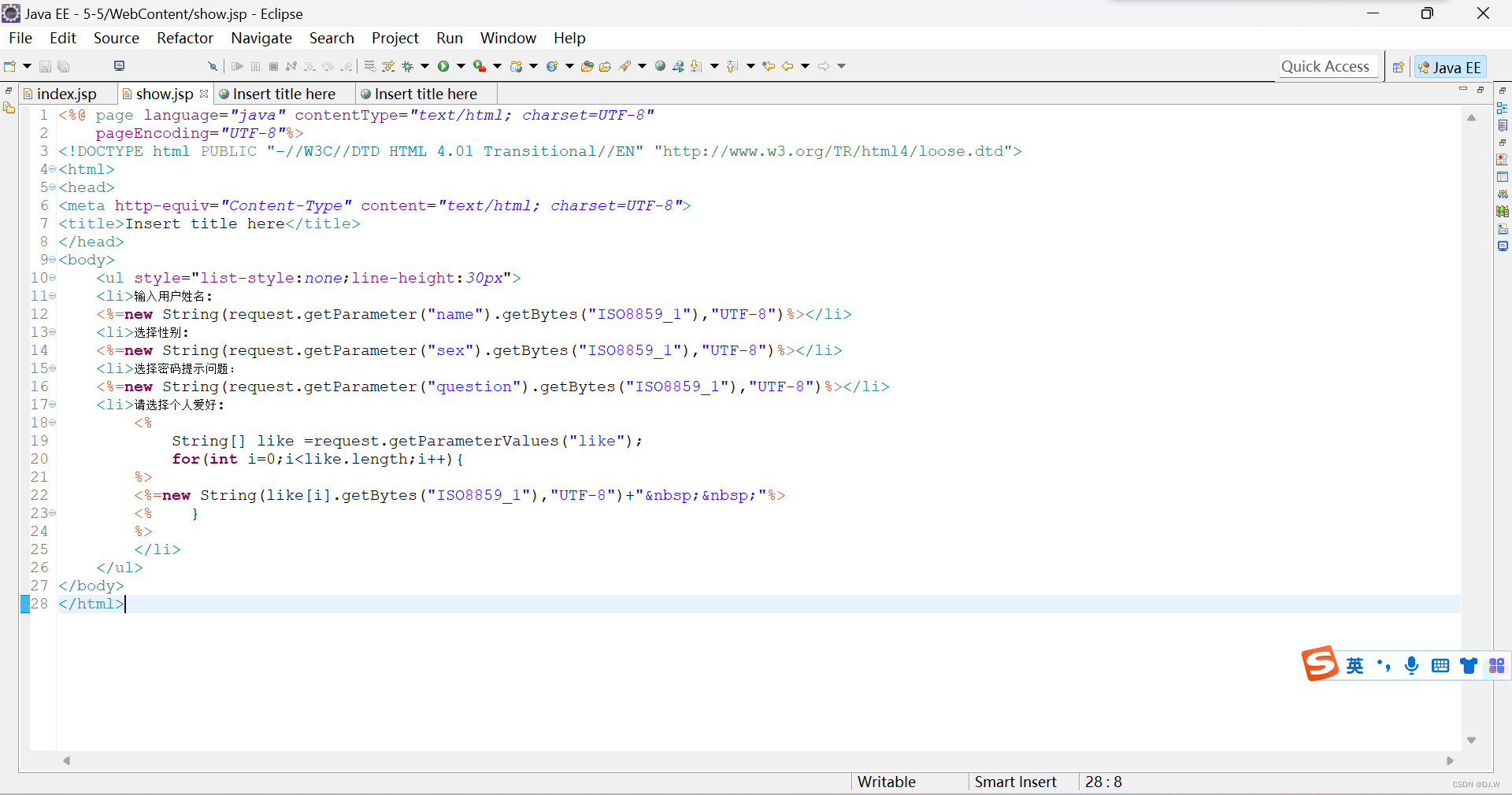Switch to the index.jsp tab
1512x795 pixels.
(x=67, y=94)
